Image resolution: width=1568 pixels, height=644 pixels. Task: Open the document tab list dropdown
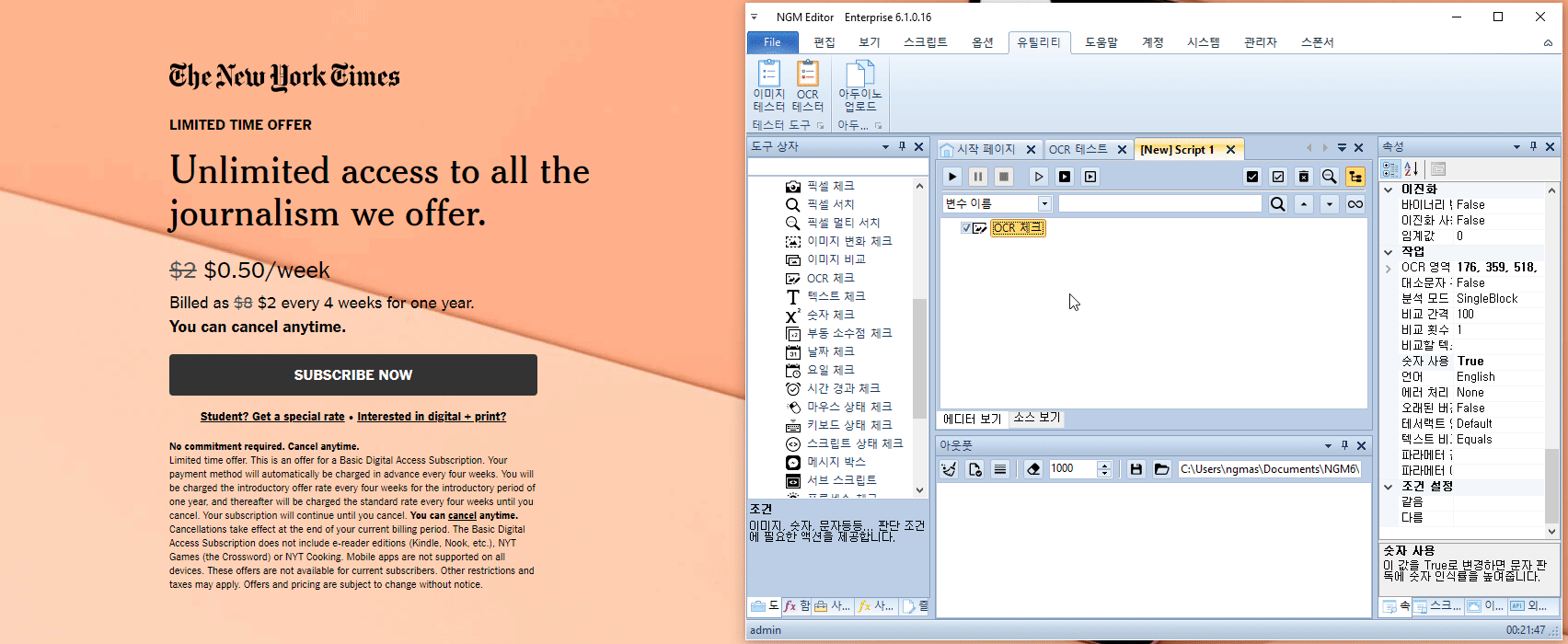(x=1342, y=148)
